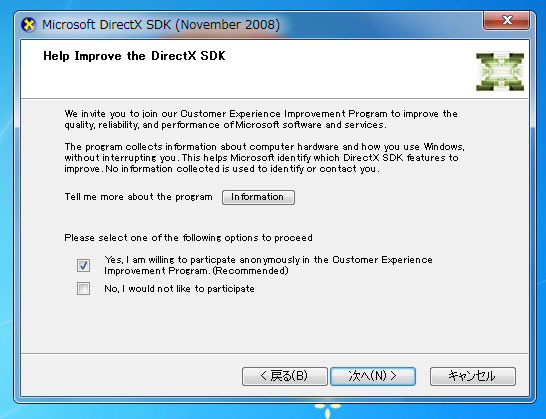
Task: Uncheck the Yes, willing to participate checkbox
Action: point(83,265)
